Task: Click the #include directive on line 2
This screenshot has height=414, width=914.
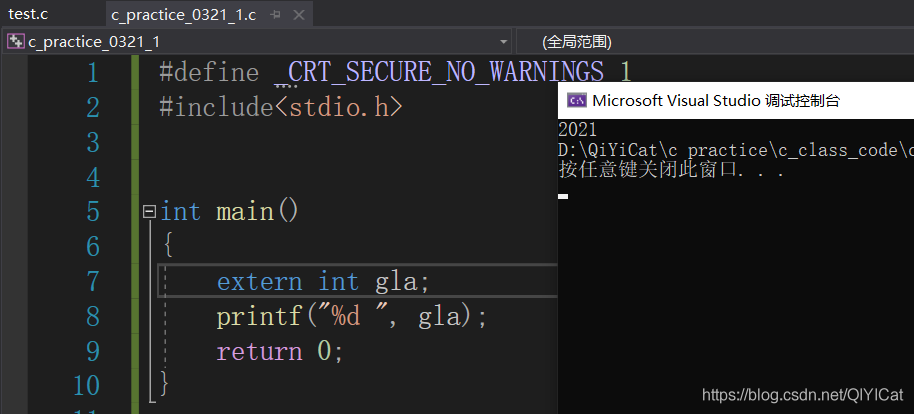Action: click(216, 108)
